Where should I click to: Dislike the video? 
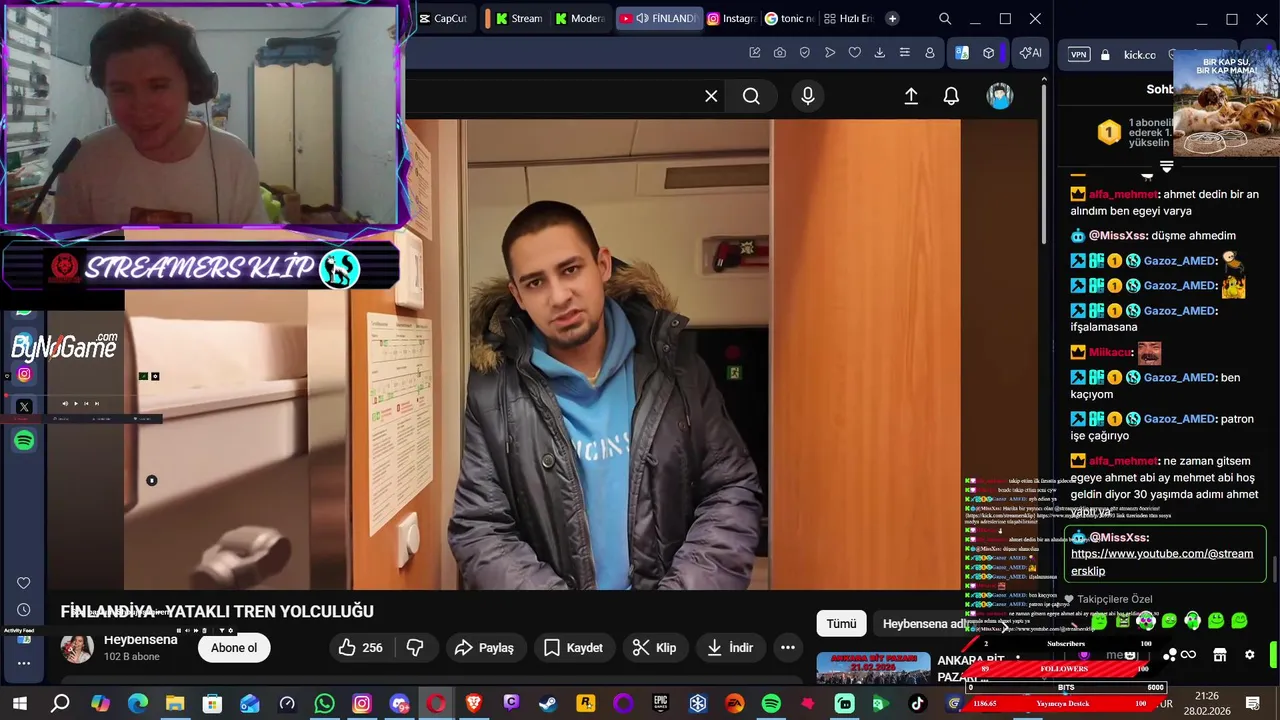click(415, 648)
